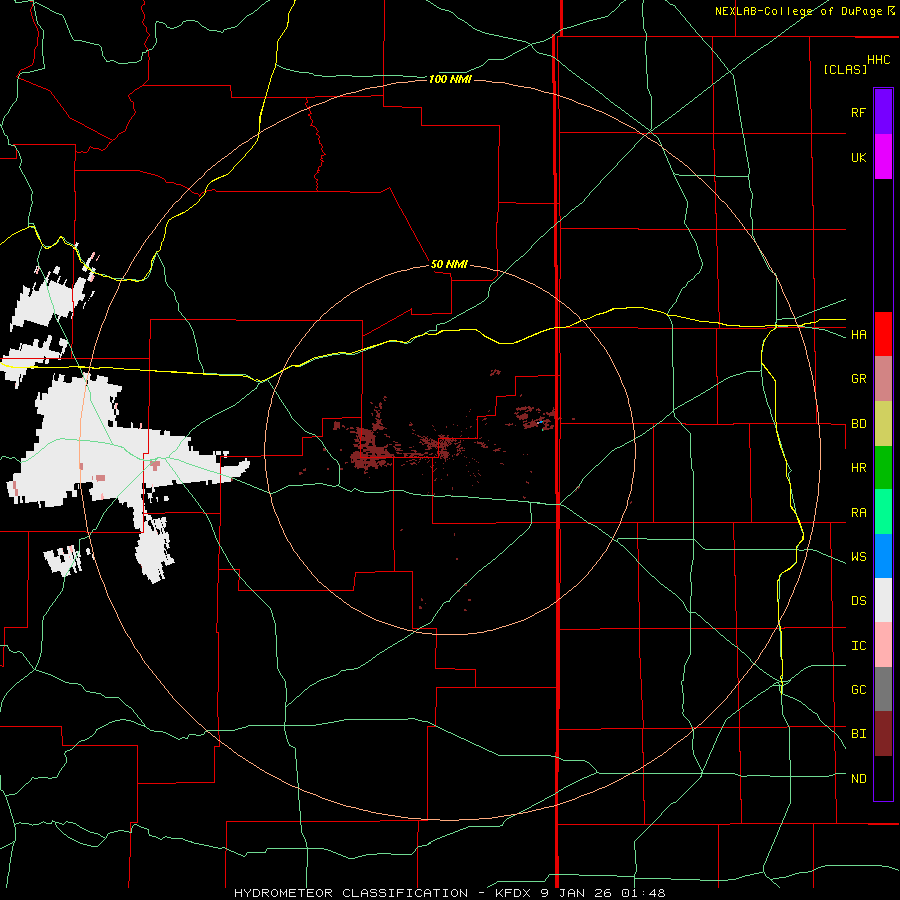Click the HHC product code label

(878, 60)
